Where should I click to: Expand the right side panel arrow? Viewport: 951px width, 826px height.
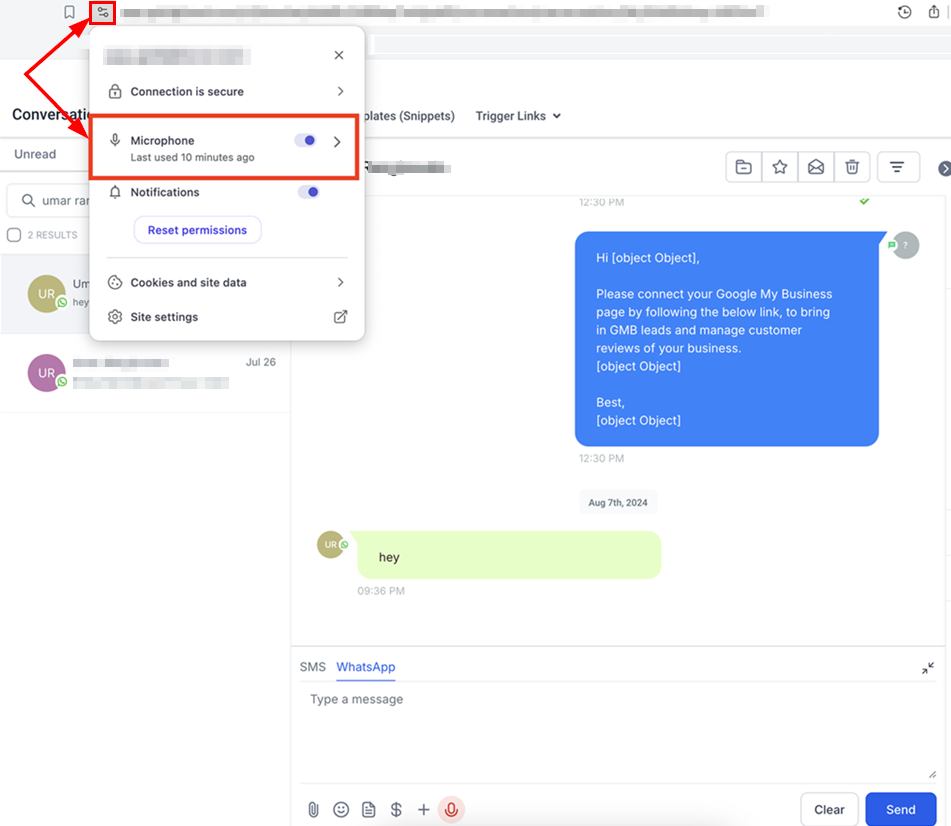[x=944, y=169]
